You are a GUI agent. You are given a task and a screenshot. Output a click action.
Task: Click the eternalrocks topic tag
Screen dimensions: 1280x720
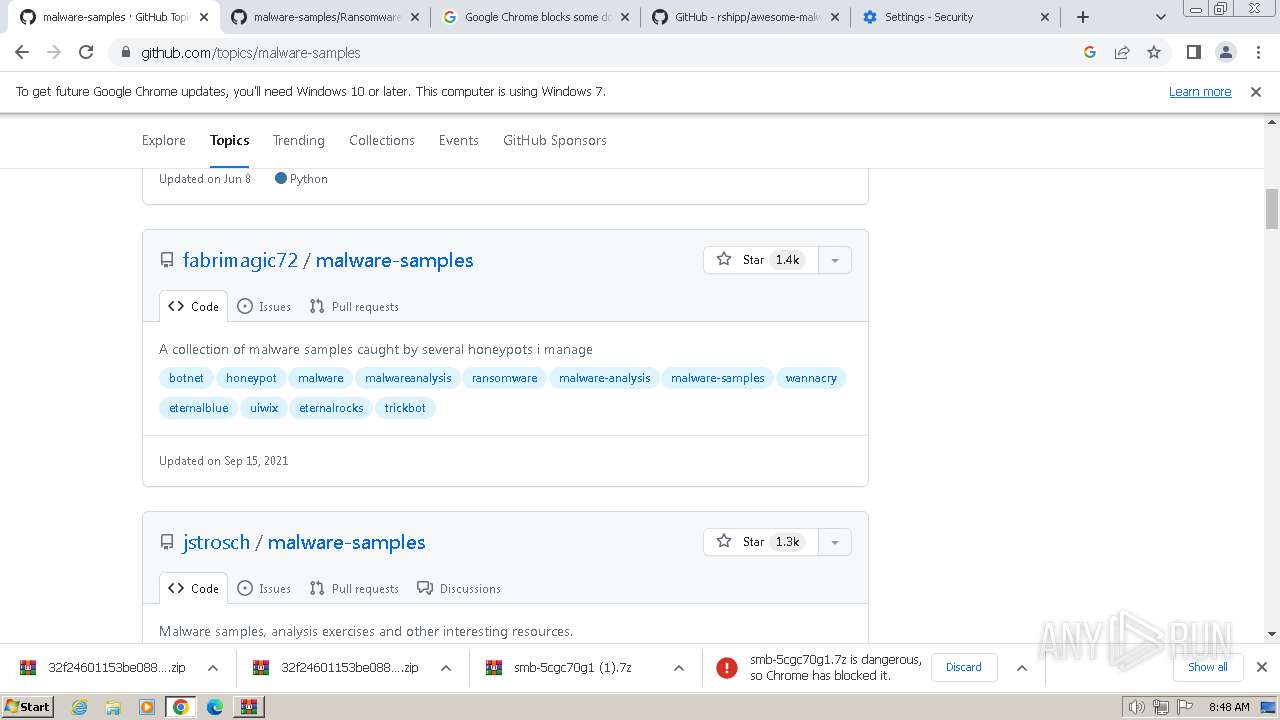[331, 408]
